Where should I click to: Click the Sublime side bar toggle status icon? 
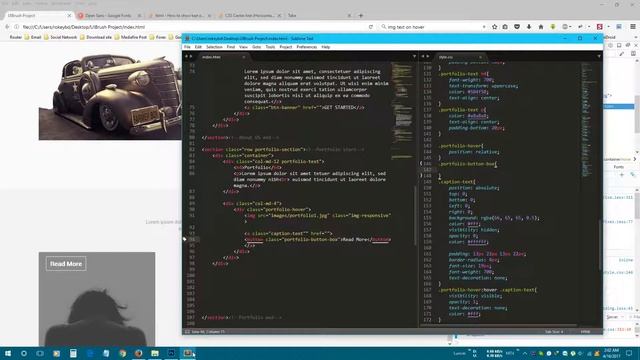(x=187, y=332)
